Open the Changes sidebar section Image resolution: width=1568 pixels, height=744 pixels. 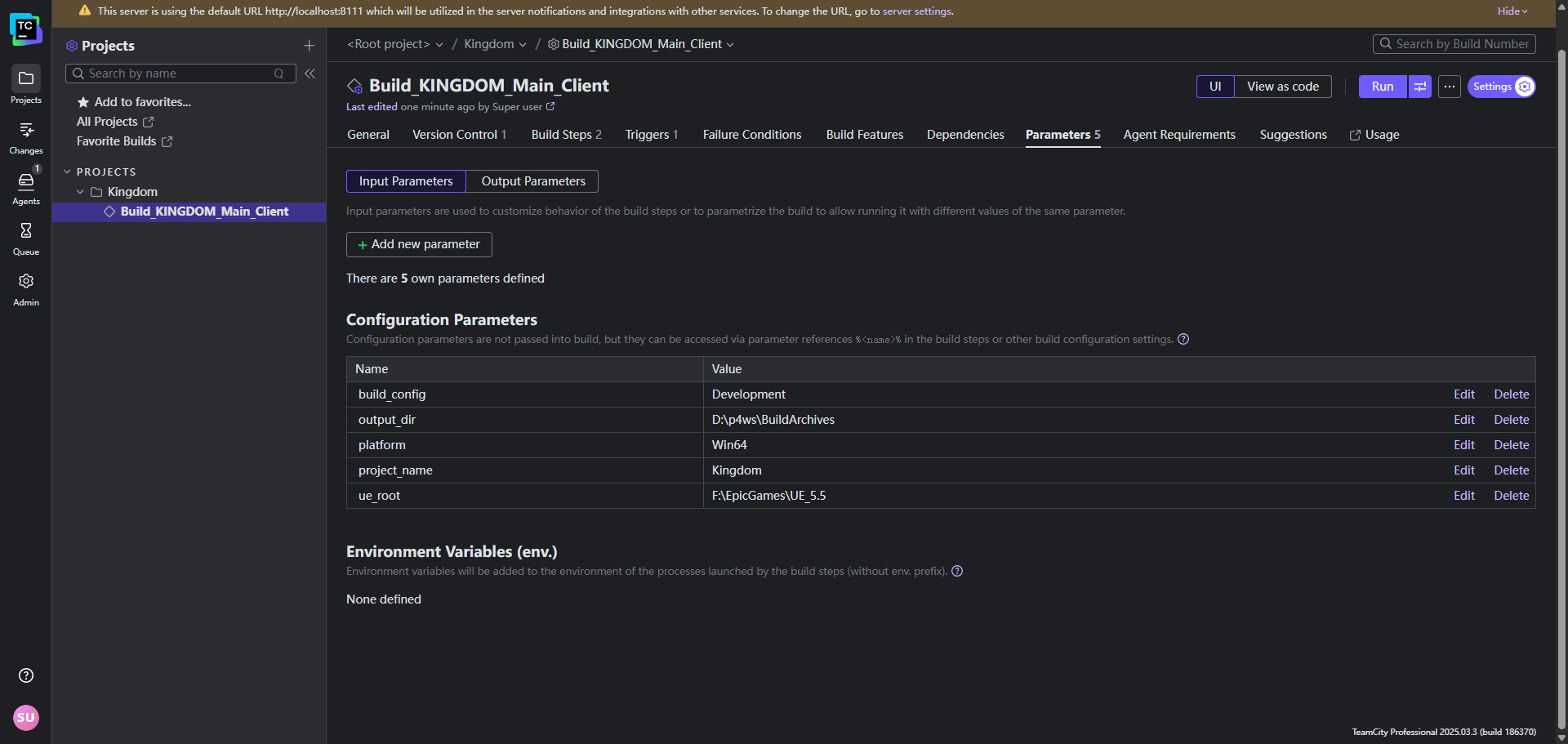(x=26, y=137)
